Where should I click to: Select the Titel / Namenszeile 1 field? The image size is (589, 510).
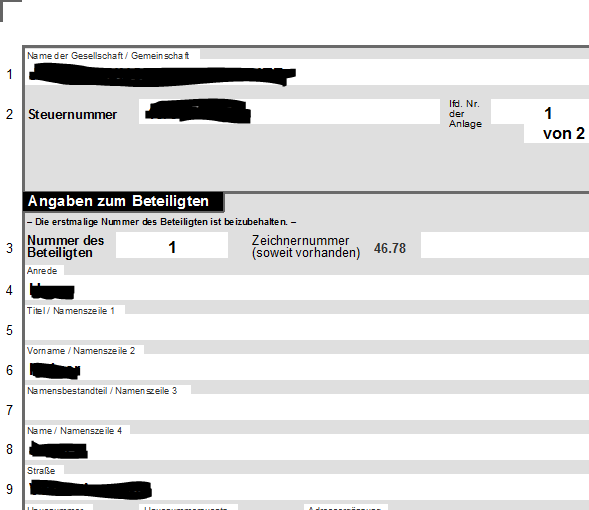[307, 327]
